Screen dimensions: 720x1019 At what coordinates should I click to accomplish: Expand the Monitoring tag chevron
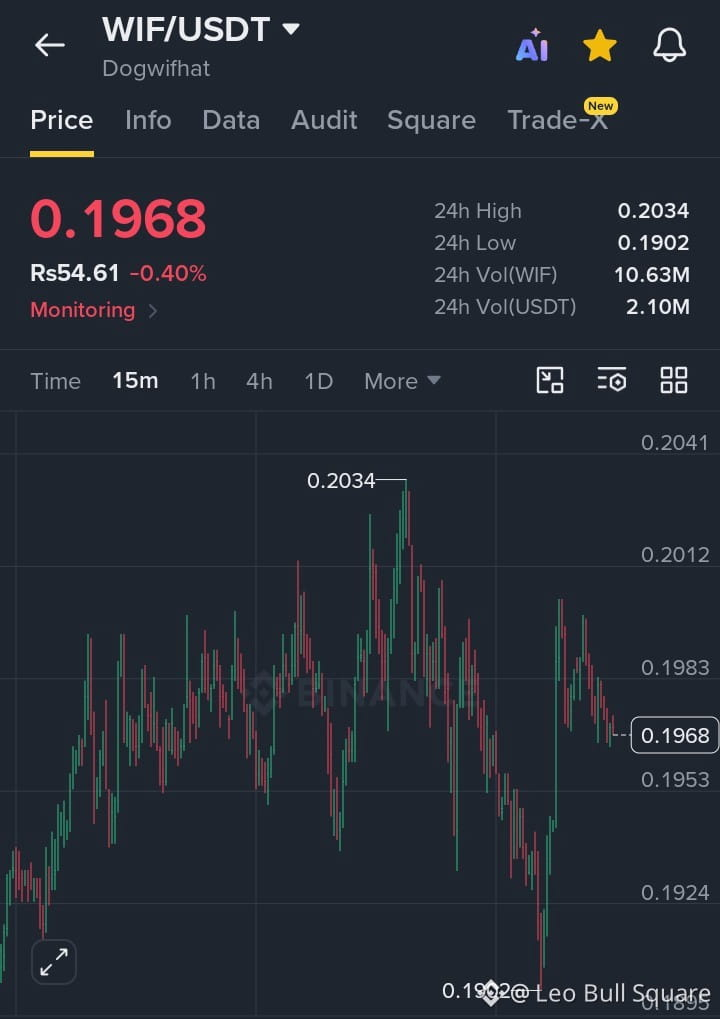click(x=153, y=311)
